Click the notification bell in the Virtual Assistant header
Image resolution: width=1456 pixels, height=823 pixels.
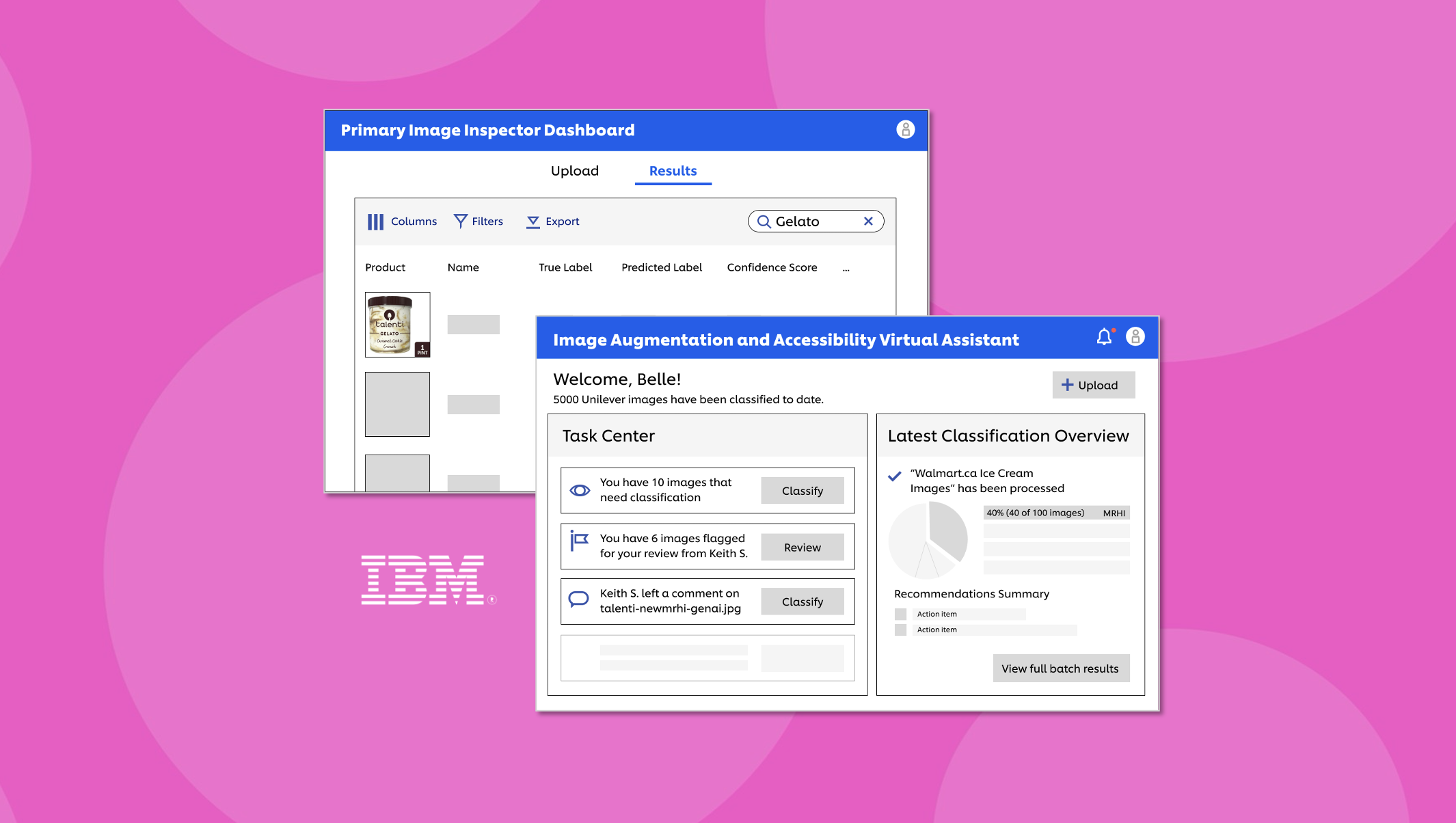pyautogui.click(x=1103, y=336)
